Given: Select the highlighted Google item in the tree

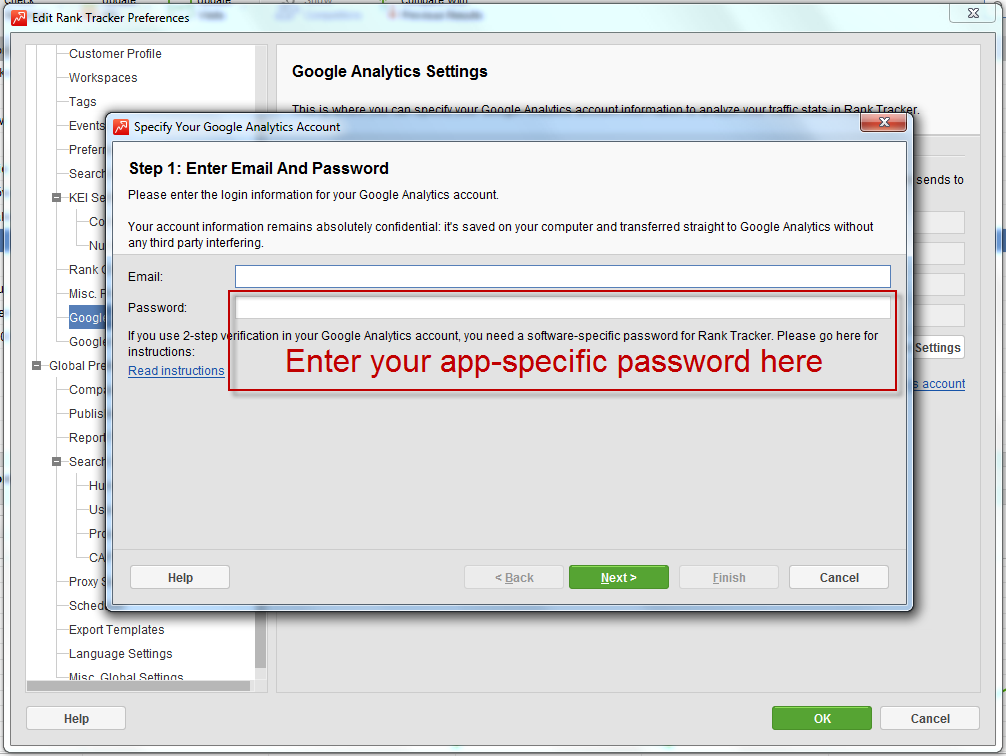Looking at the screenshot, I should point(87,318).
